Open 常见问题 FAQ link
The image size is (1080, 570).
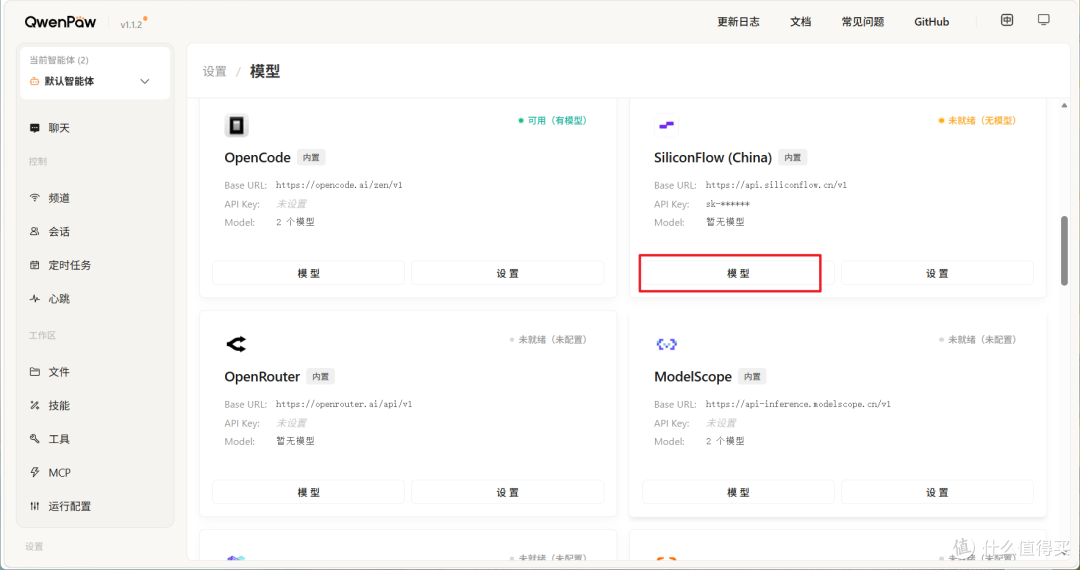click(x=862, y=22)
